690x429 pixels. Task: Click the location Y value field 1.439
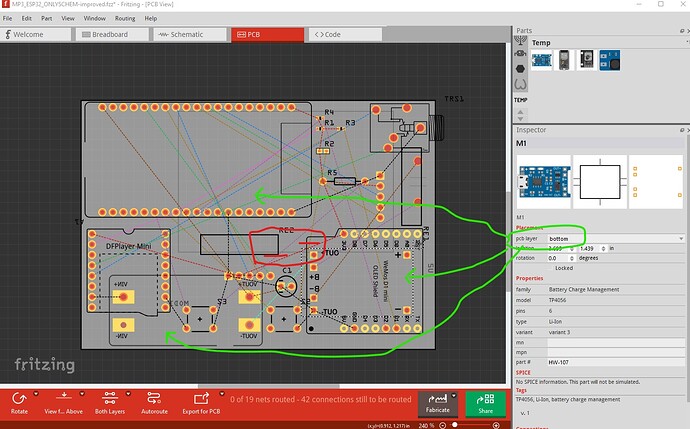point(591,249)
